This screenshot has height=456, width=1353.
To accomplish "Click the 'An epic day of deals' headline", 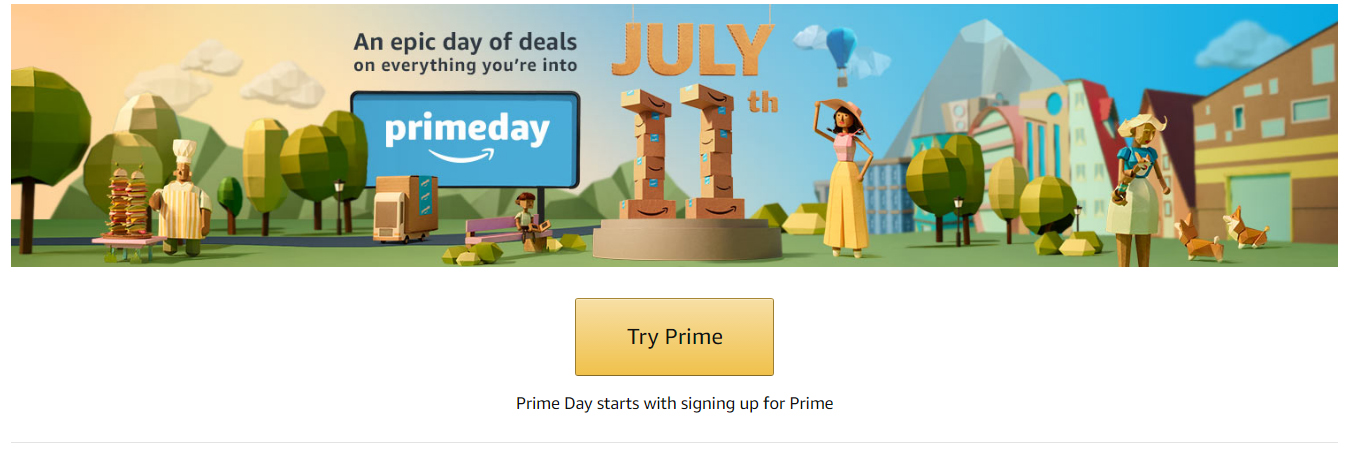I will pyautogui.click(x=465, y=42).
